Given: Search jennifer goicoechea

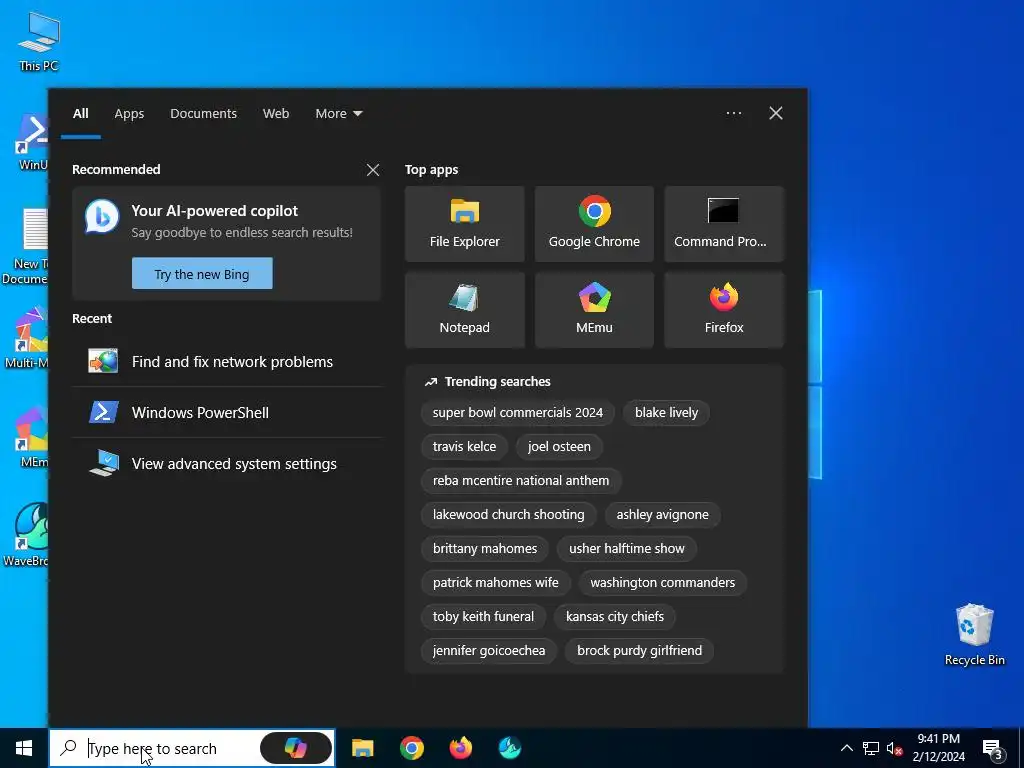Looking at the screenshot, I should pyautogui.click(x=488, y=650).
